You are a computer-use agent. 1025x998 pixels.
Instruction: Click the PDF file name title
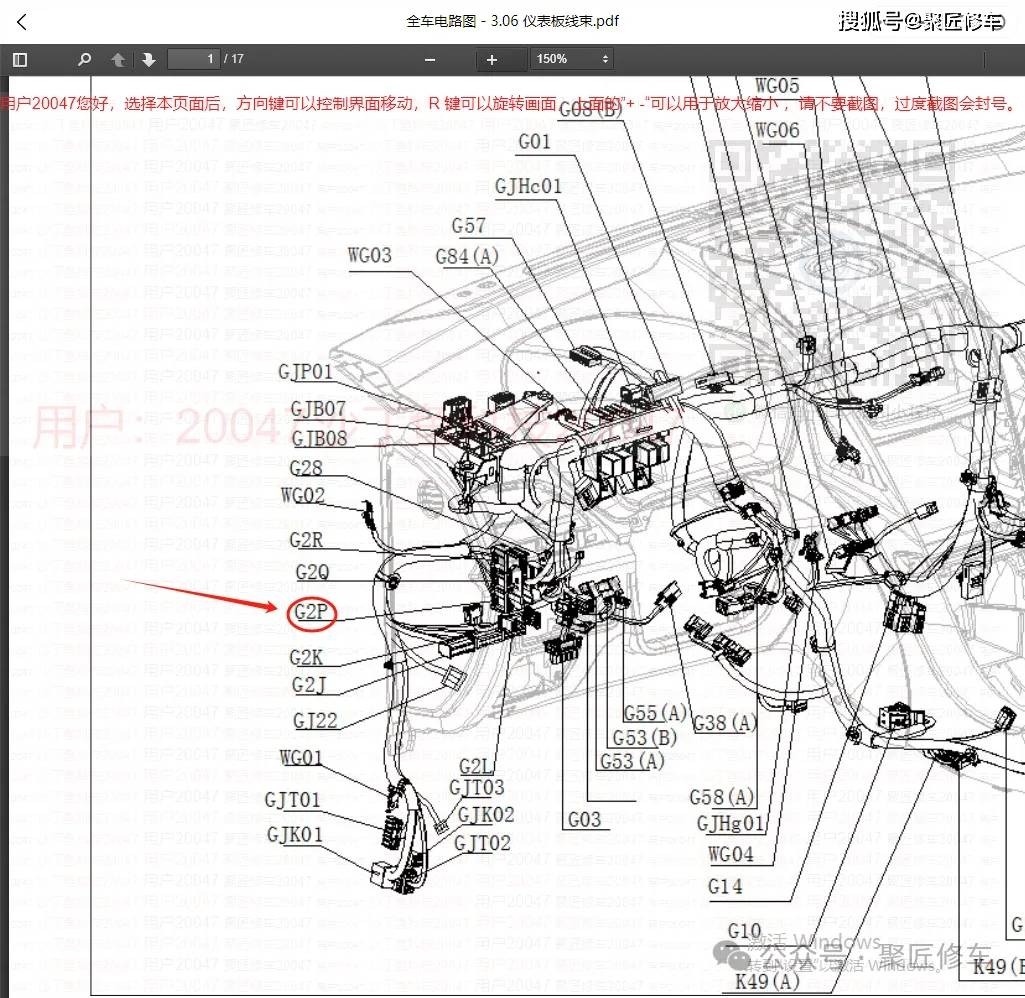512,21
